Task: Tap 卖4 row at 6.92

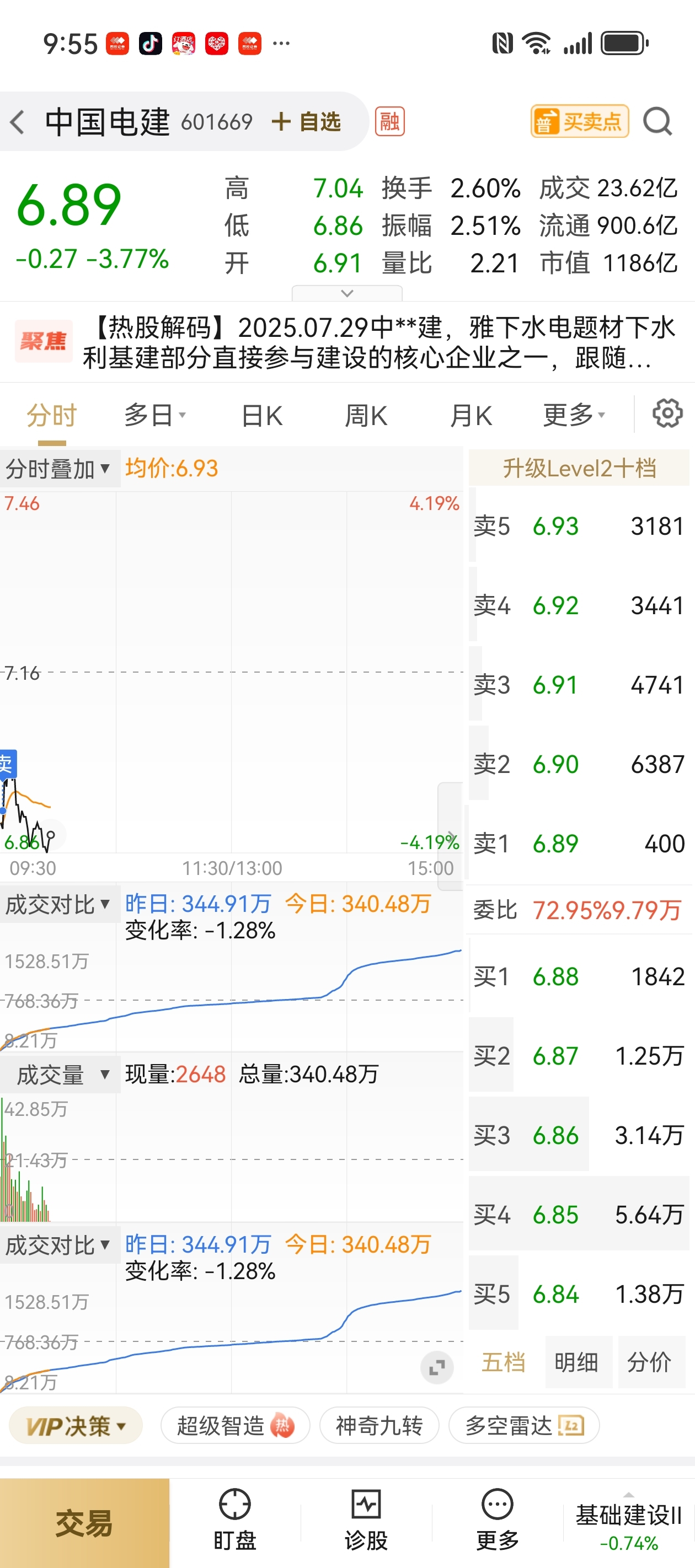Action: (579, 606)
